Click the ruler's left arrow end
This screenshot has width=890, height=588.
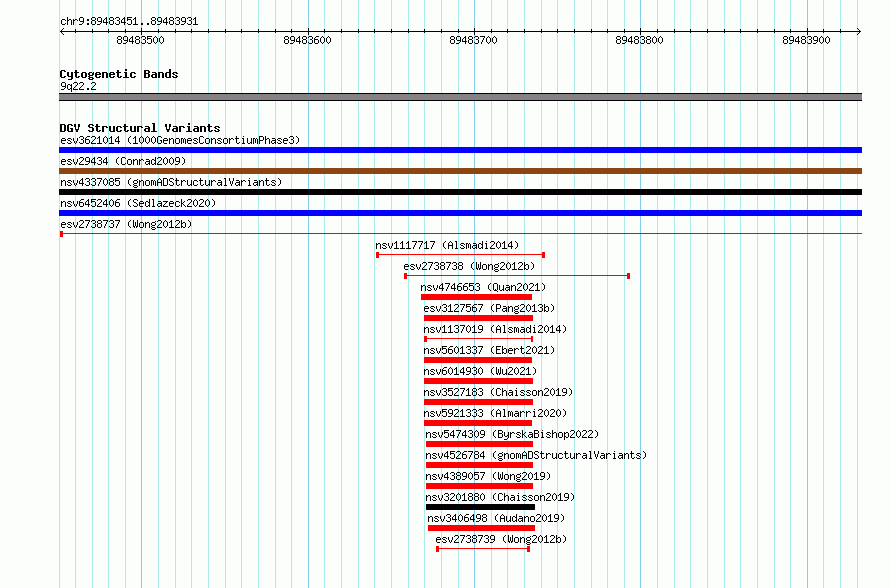(62, 31)
